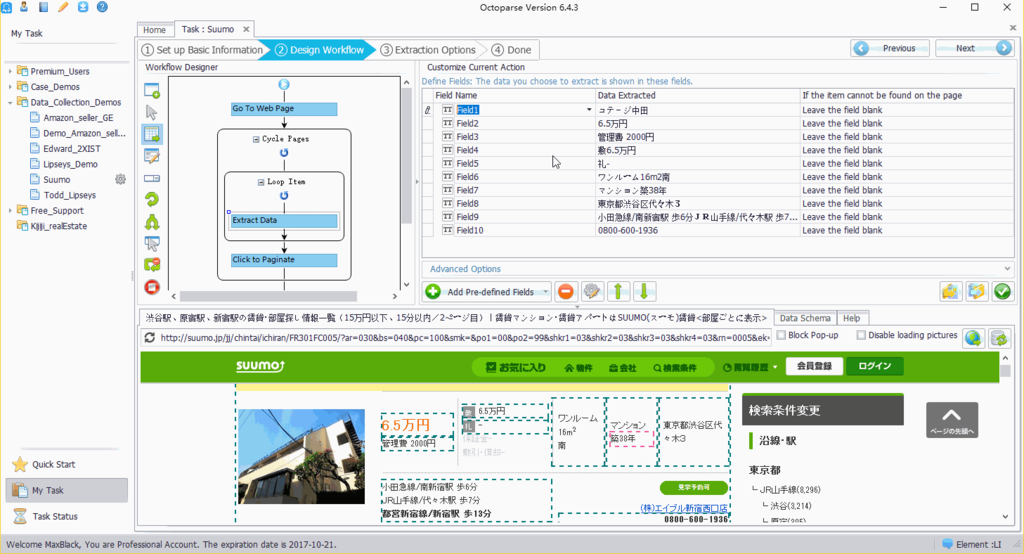The image size is (1024, 554).
Task: Click the pencil icon in title bar
Action: click(x=63, y=7)
